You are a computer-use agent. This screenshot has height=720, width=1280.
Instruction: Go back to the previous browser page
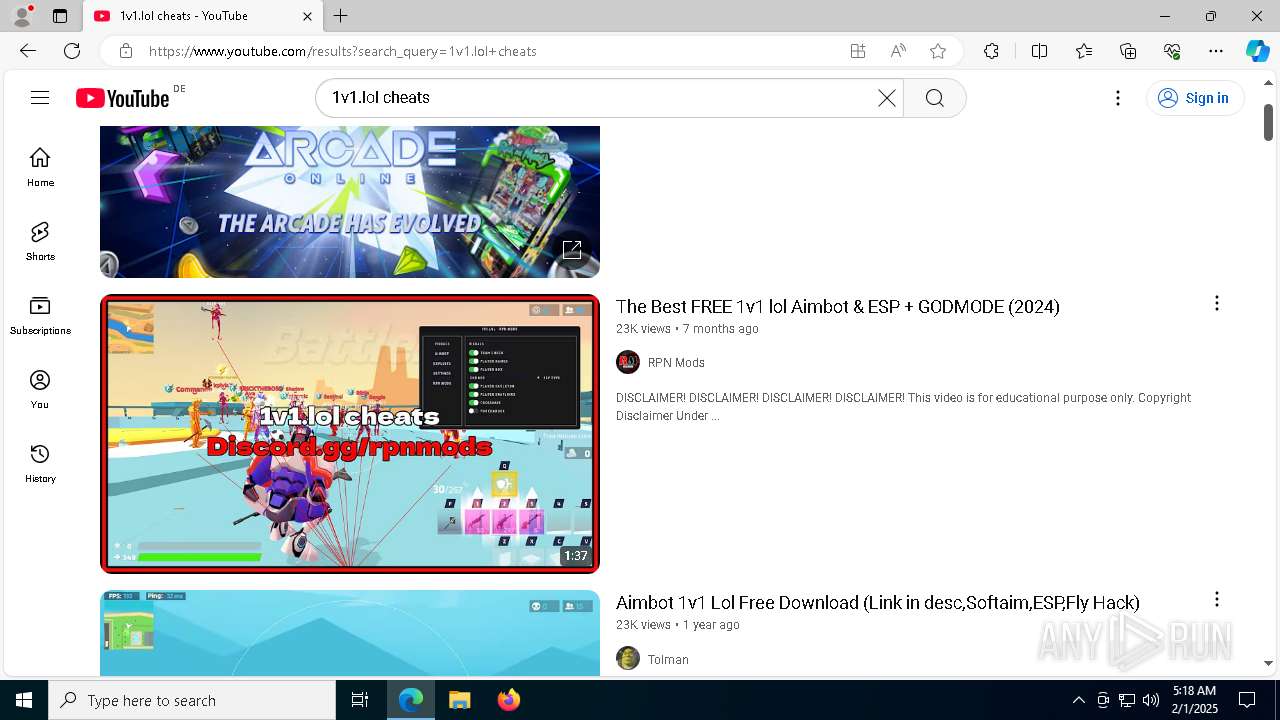(28, 51)
